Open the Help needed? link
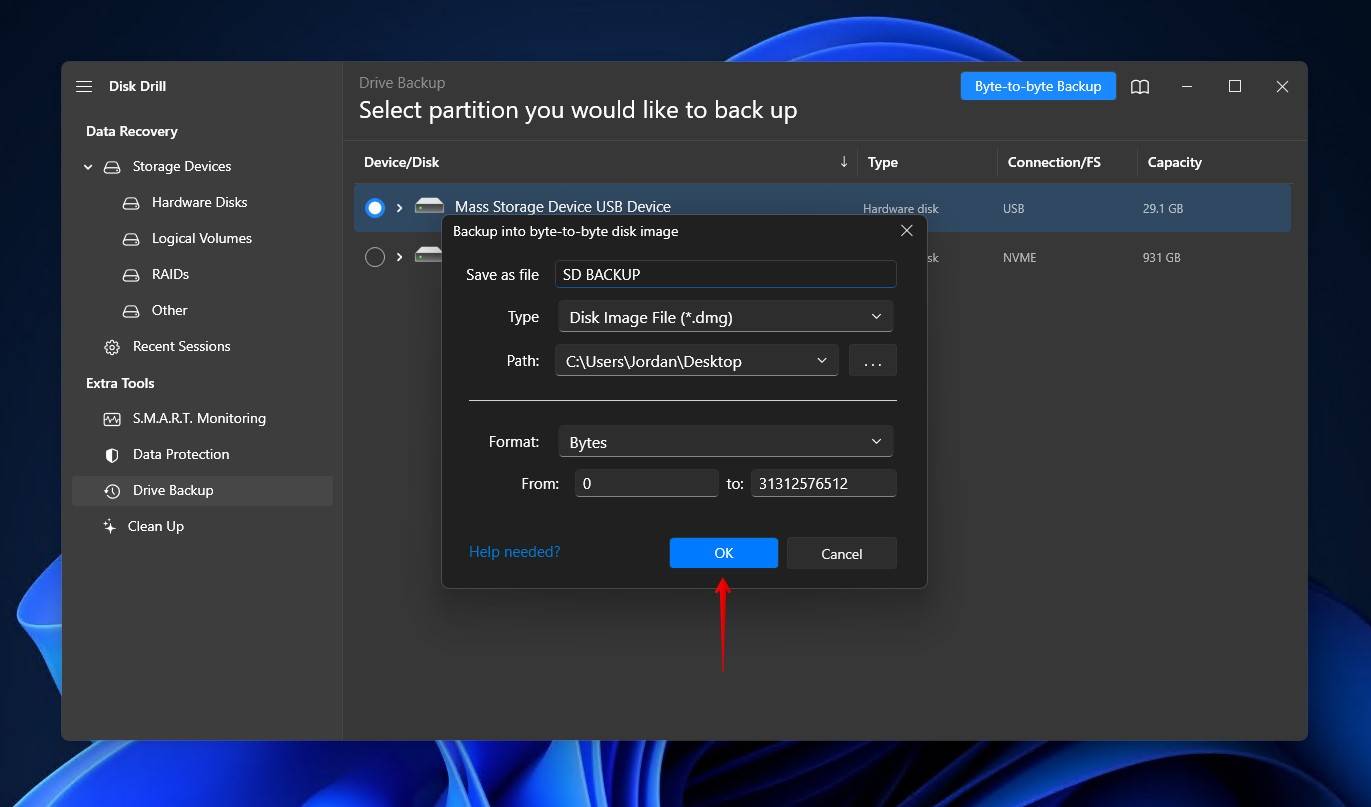Viewport: 1371px width, 807px height. point(514,552)
